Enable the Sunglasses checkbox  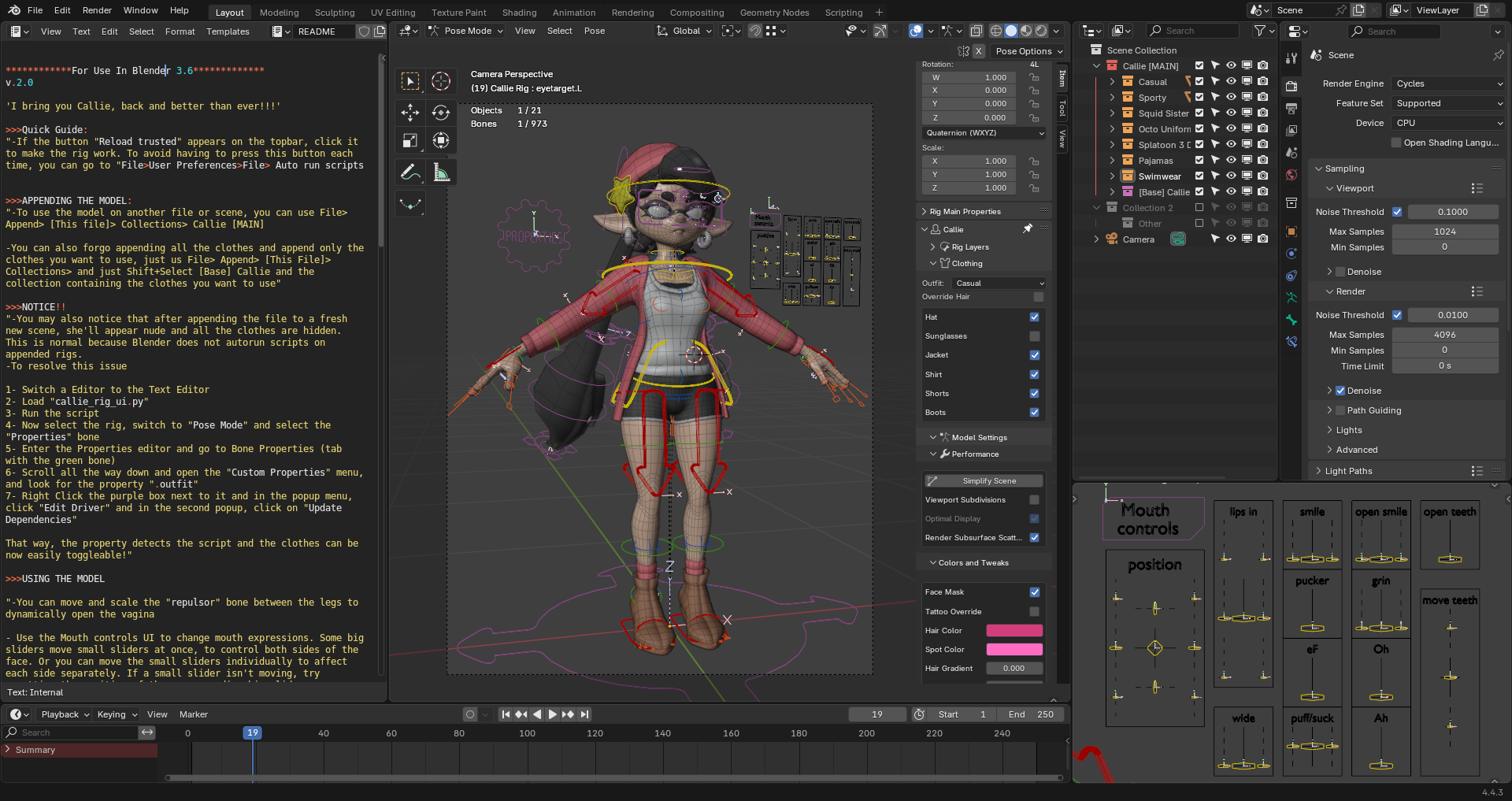1035,336
